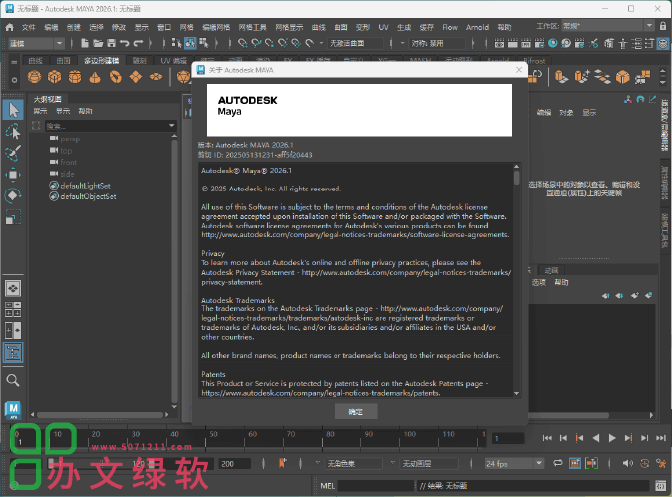Toggle the Outliner panel button in left sidebar
This screenshot has width=672, height=497.
pos(13,353)
